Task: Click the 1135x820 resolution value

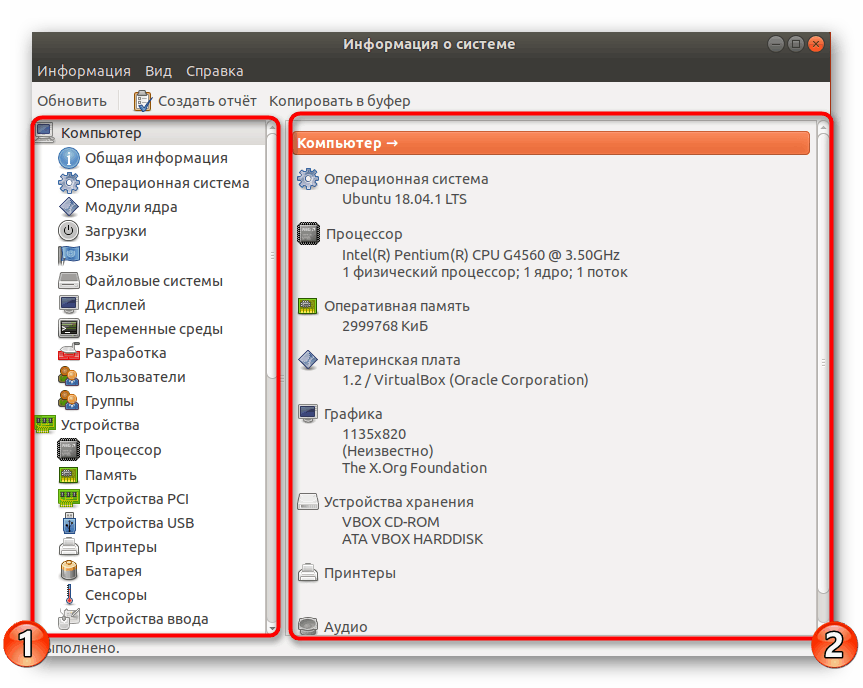Action: coord(374,434)
